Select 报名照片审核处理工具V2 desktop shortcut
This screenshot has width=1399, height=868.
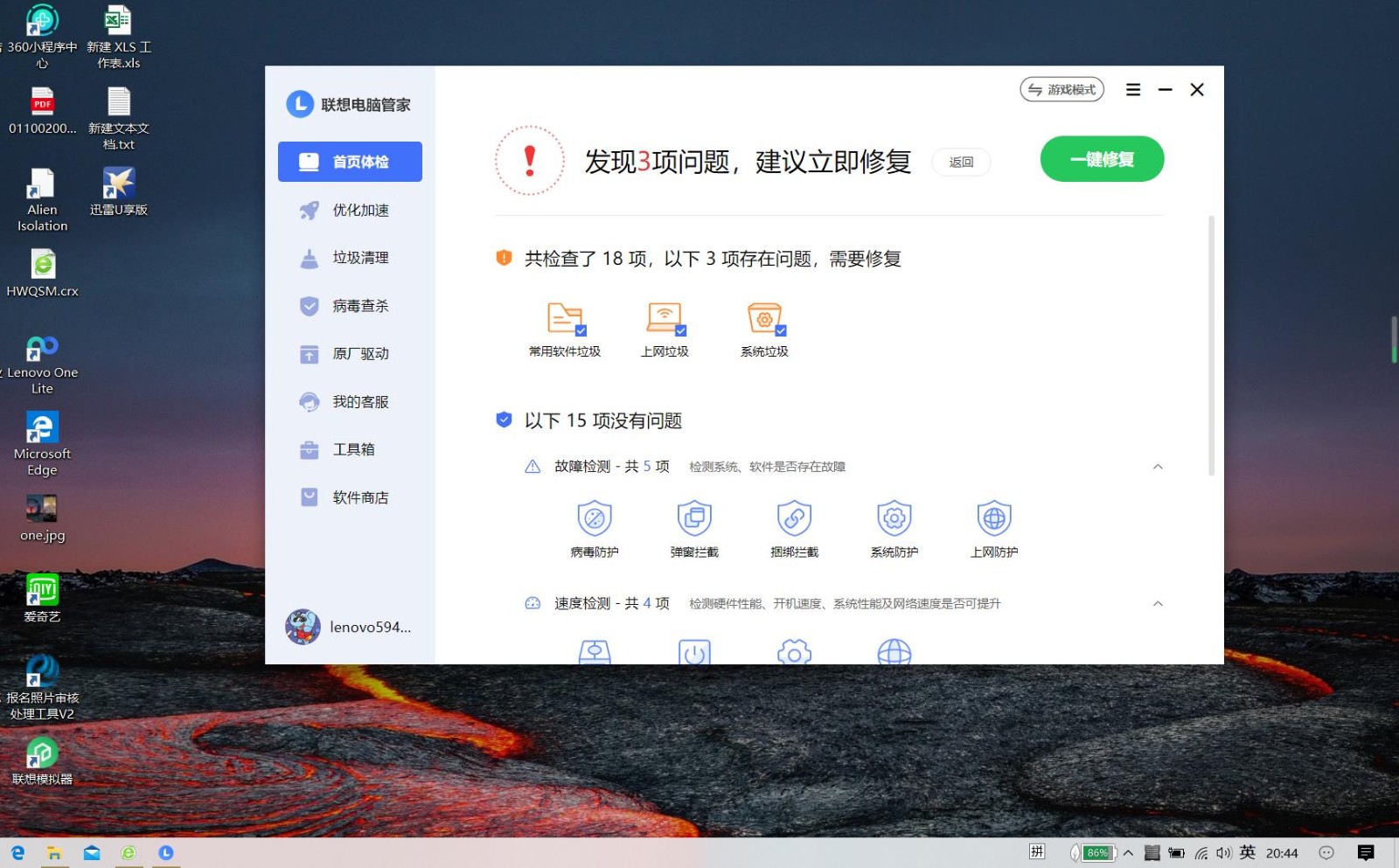tap(42, 688)
